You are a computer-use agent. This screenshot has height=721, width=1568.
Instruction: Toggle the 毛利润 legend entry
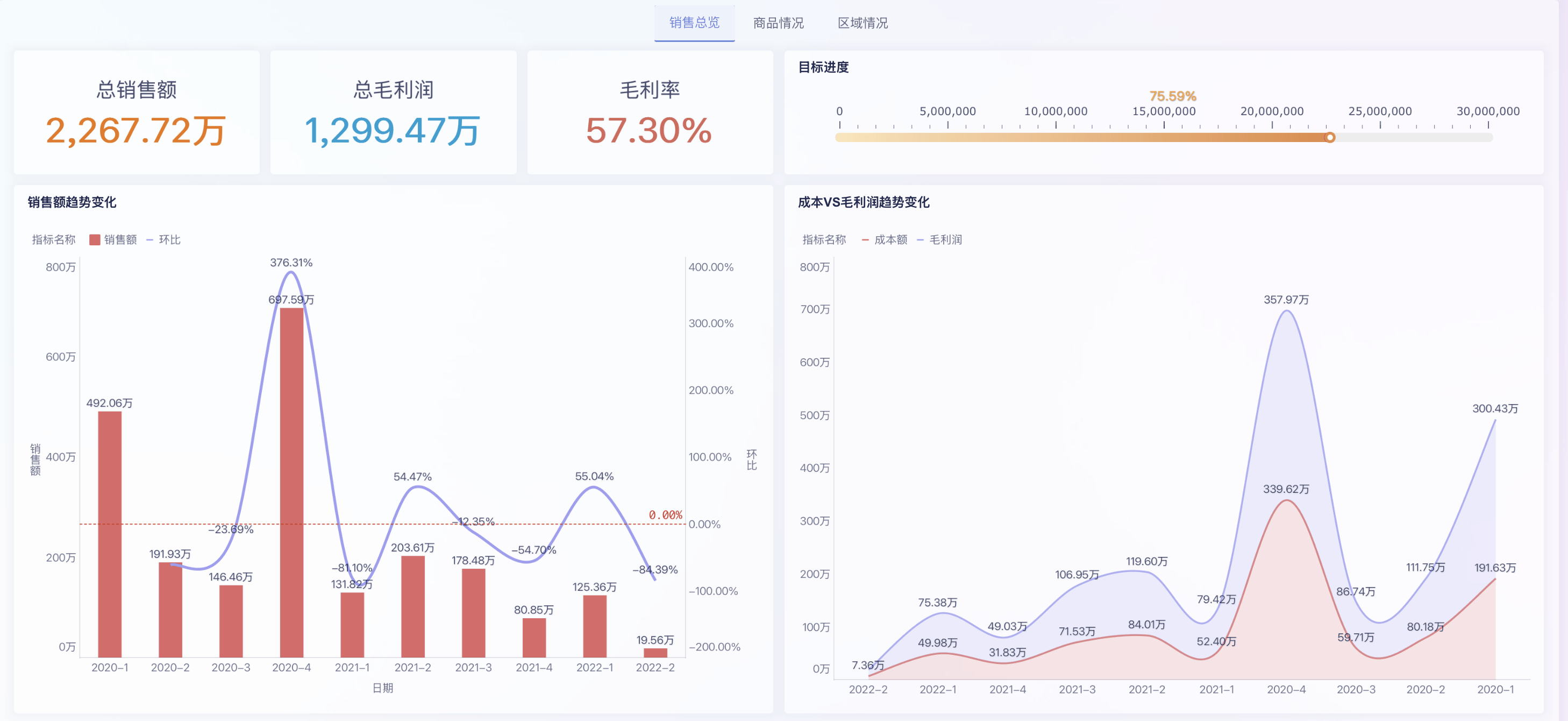pos(939,240)
